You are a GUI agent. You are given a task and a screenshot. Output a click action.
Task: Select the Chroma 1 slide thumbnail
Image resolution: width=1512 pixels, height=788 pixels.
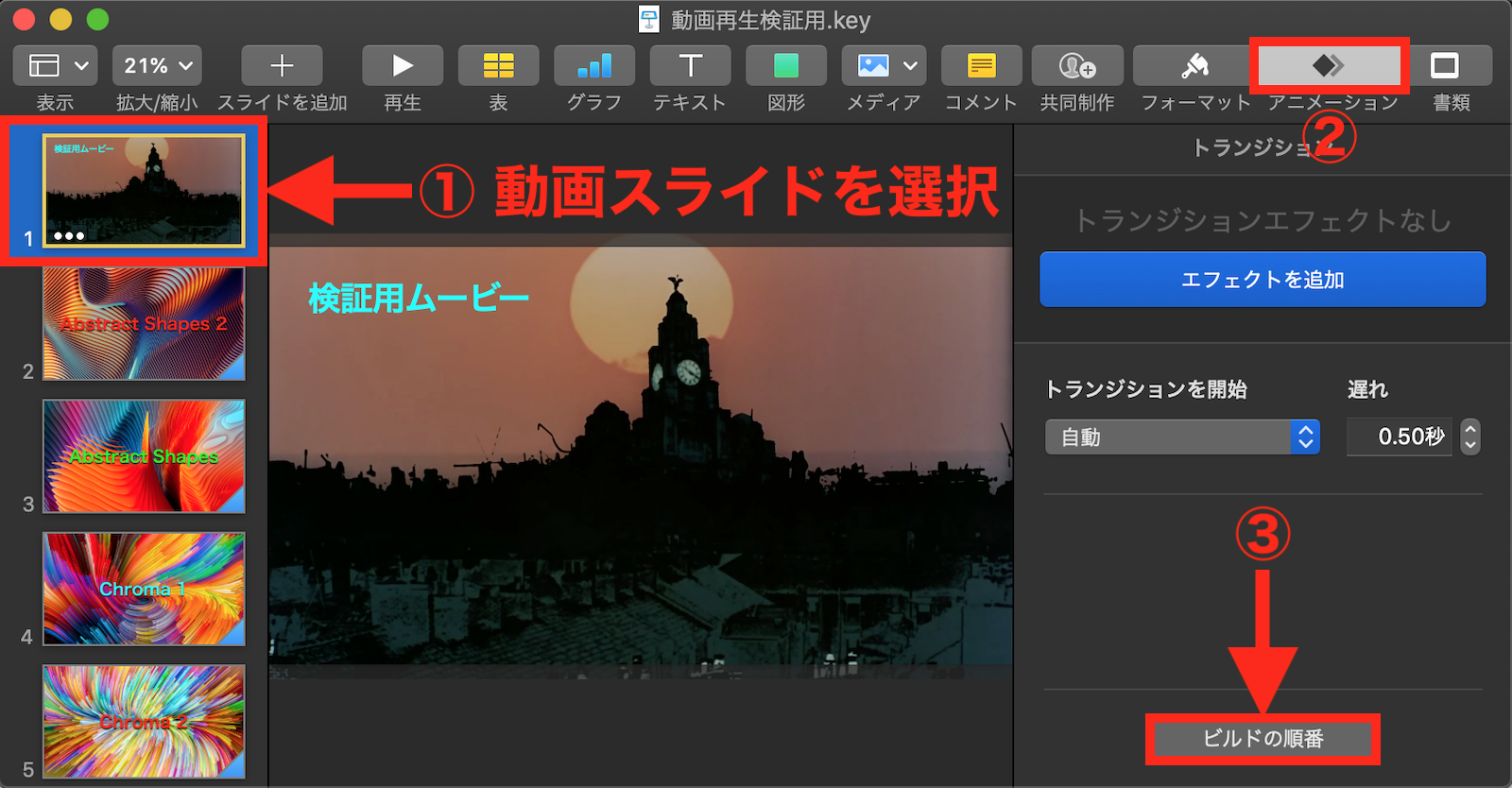coord(144,589)
